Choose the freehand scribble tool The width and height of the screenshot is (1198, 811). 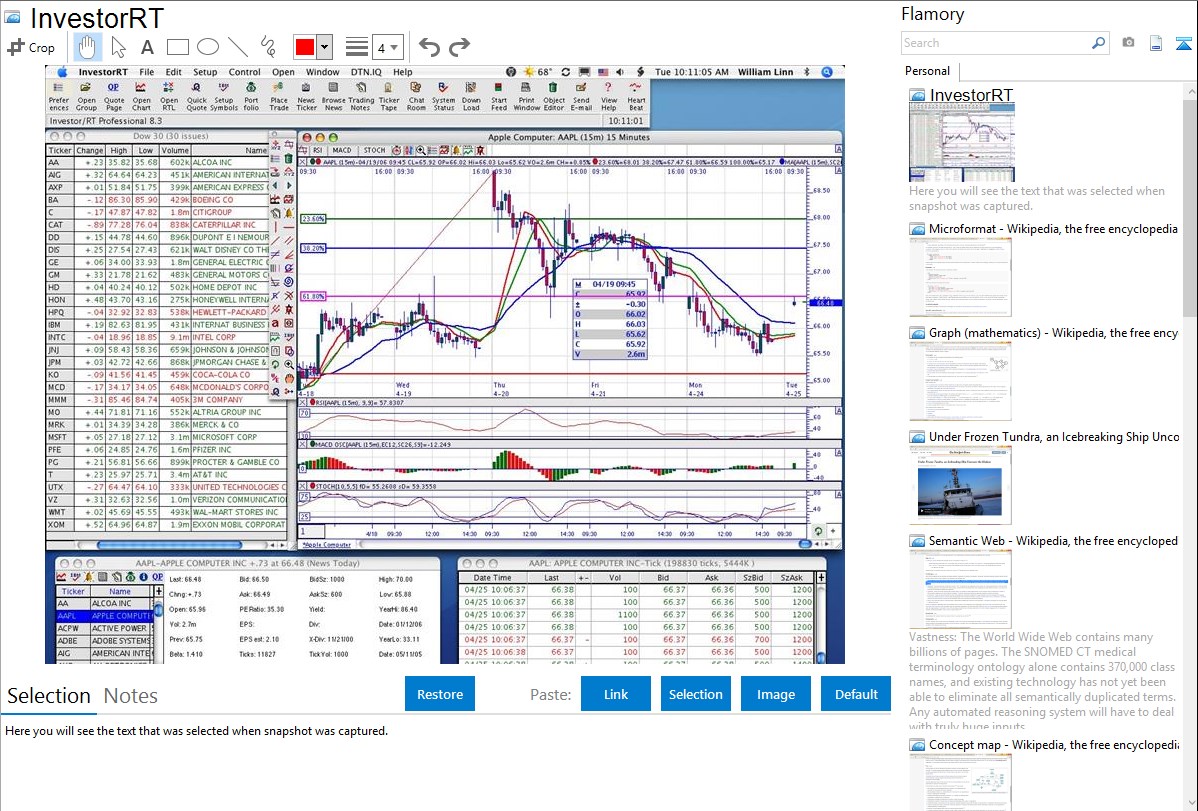click(268, 47)
